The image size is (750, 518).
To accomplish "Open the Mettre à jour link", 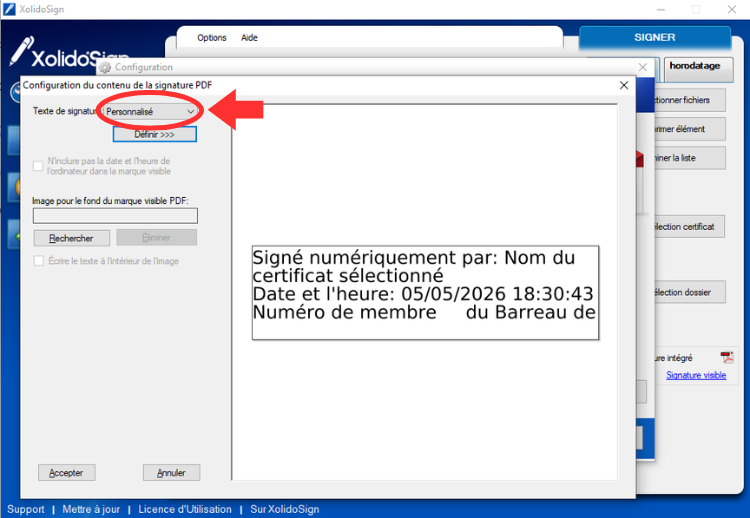I will (x=91, y=509).
